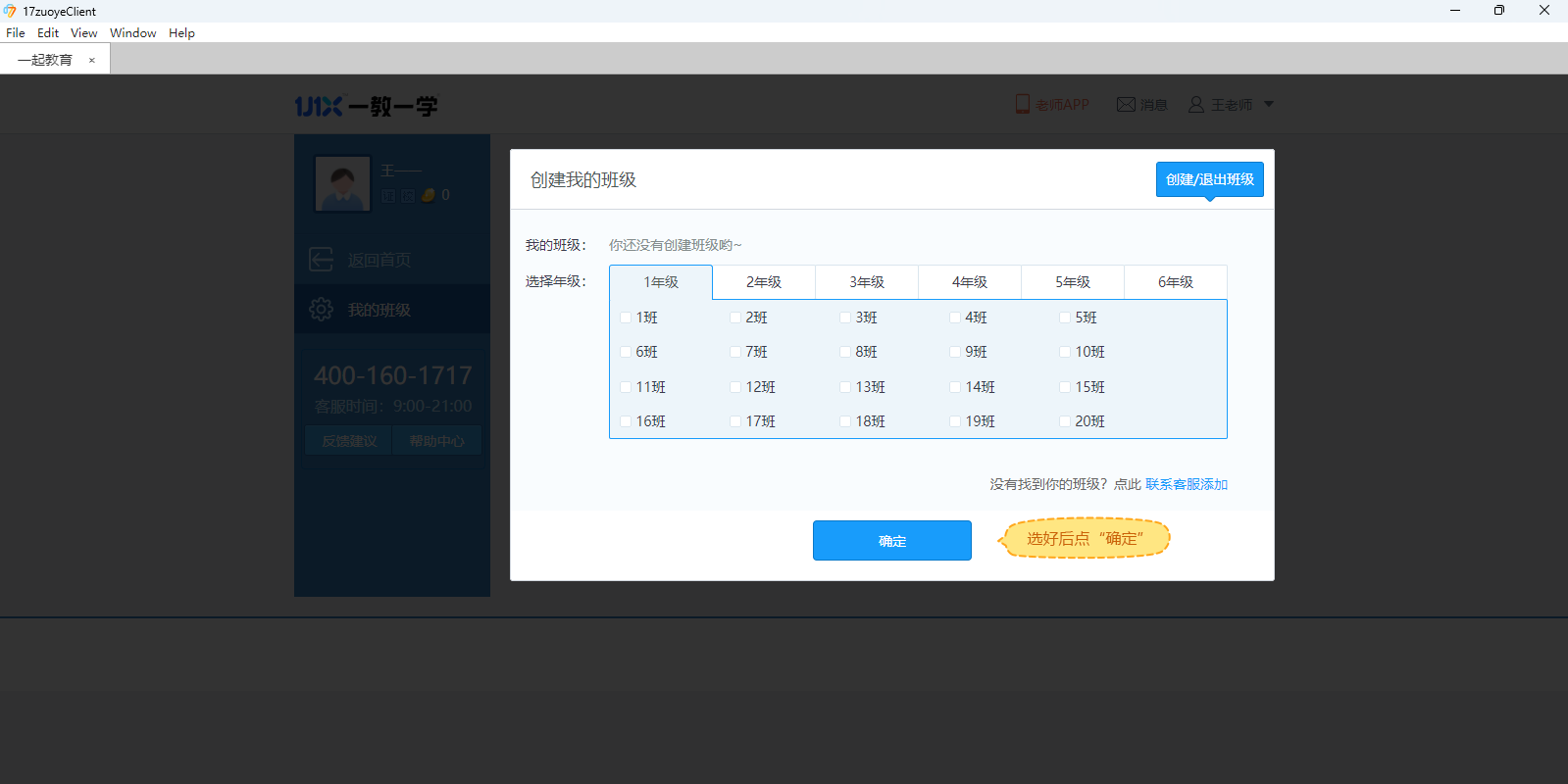Tick the 8班 class checkbox
The image size is (1568, 784).
coord(845,352)
